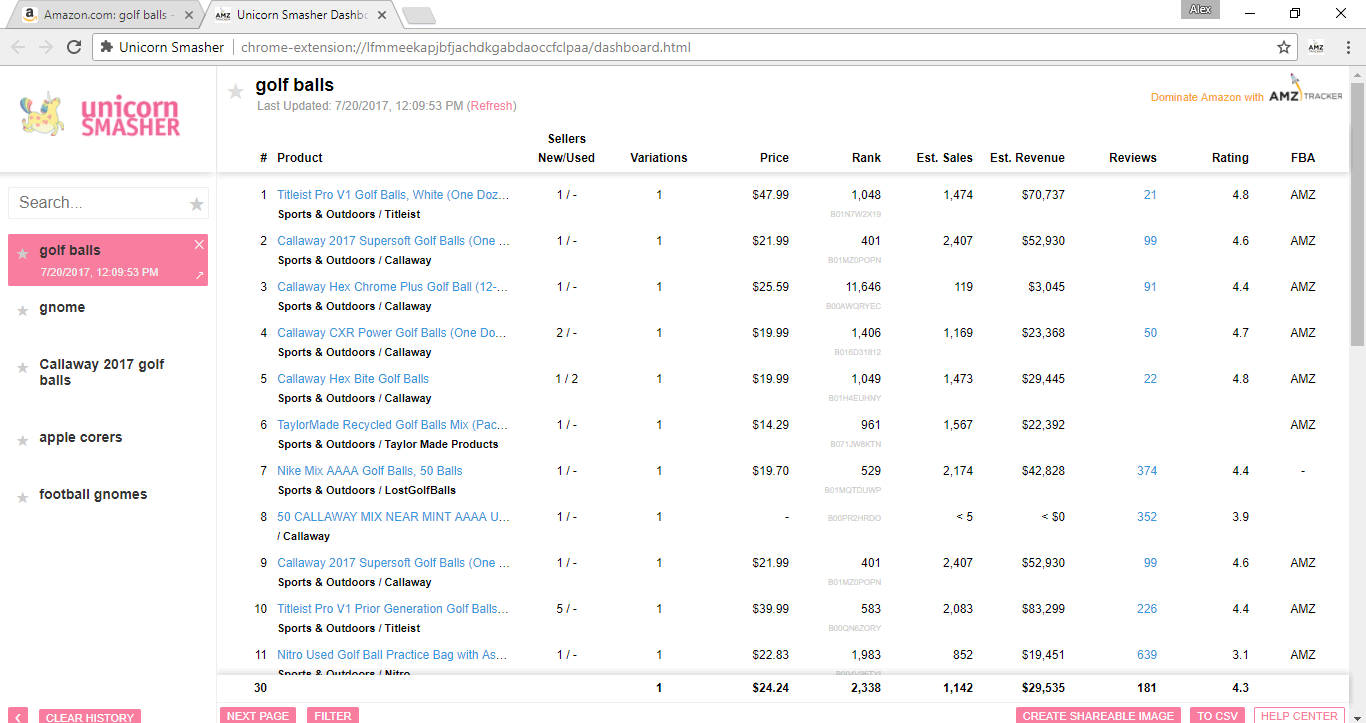Reload the page with refresh icon
Image resolution: width=1366 pixels, height=723 pixels.
pos(74,47)
